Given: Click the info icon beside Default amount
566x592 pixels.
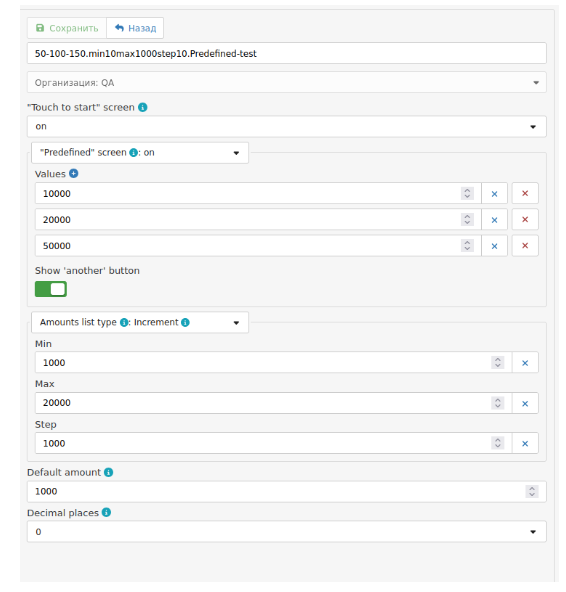Looking at the screenshot, I should pyautogui.click(x=109, y=472).
